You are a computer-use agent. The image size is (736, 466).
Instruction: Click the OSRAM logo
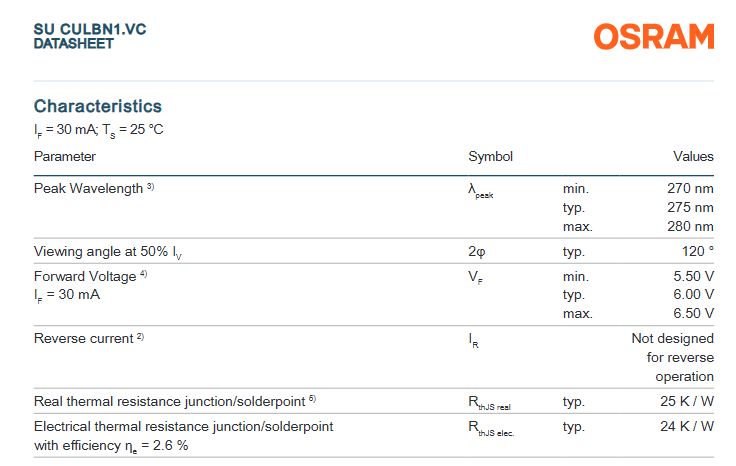[x=654, y=37]
